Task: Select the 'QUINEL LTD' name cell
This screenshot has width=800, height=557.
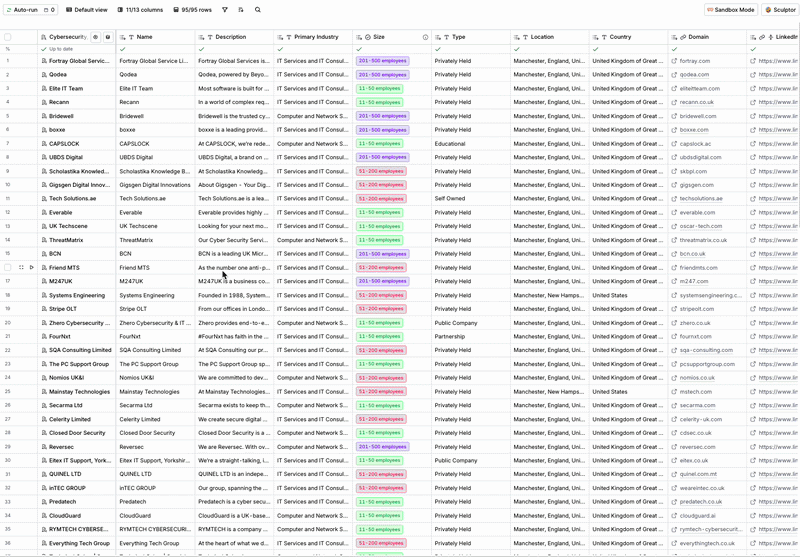Action: (155, 474)
